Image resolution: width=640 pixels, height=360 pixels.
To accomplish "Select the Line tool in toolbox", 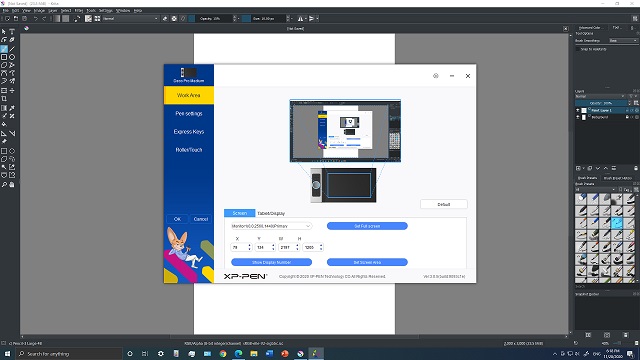I will click(x=12, y=49).
